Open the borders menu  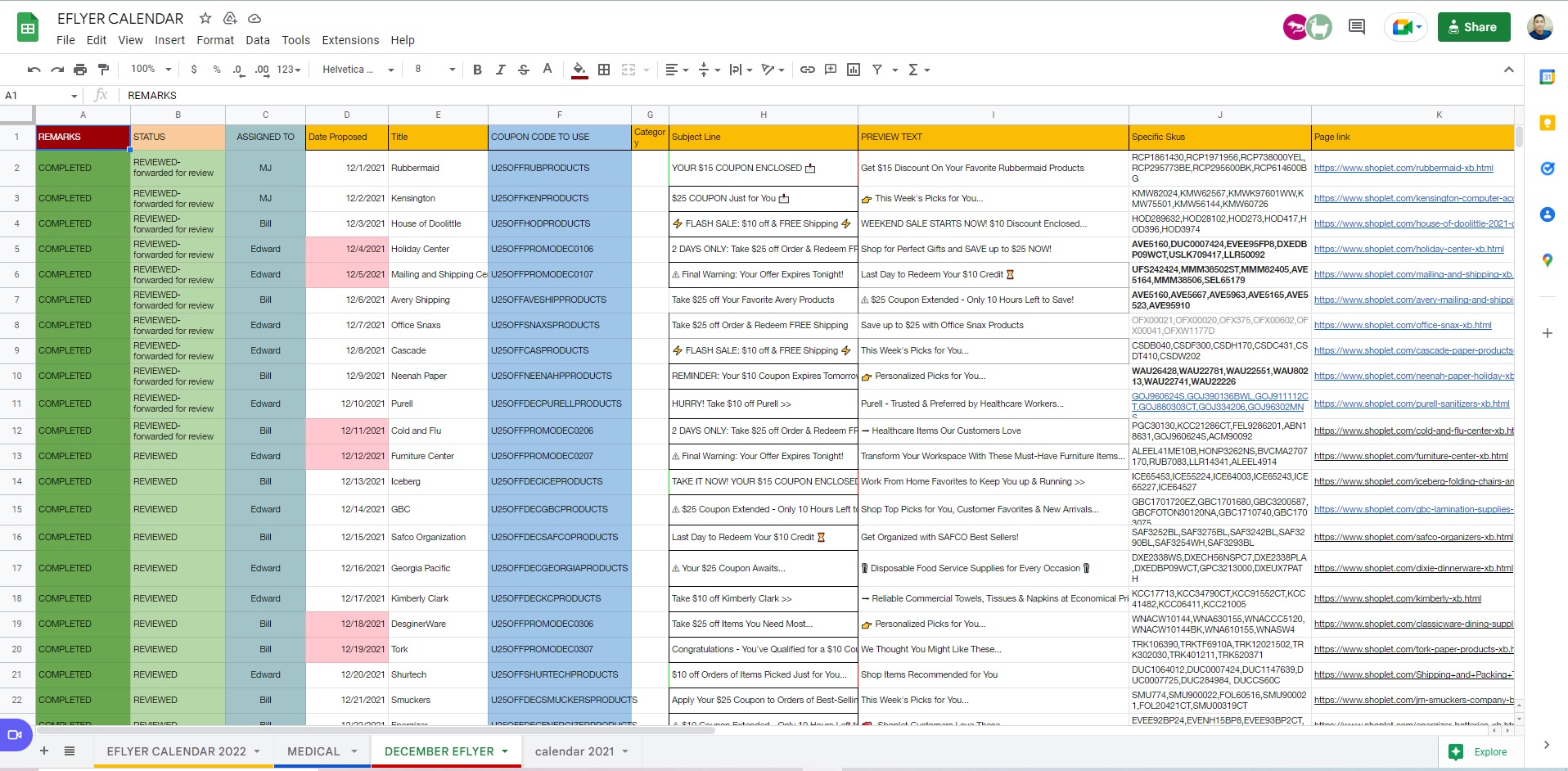[x=604, y=70]
